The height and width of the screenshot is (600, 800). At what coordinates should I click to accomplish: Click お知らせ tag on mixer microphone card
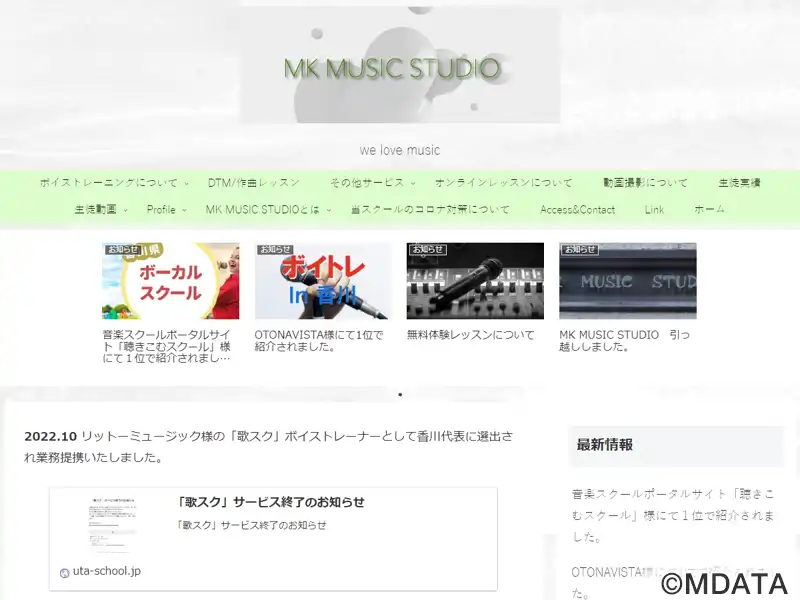click(428, 249)
